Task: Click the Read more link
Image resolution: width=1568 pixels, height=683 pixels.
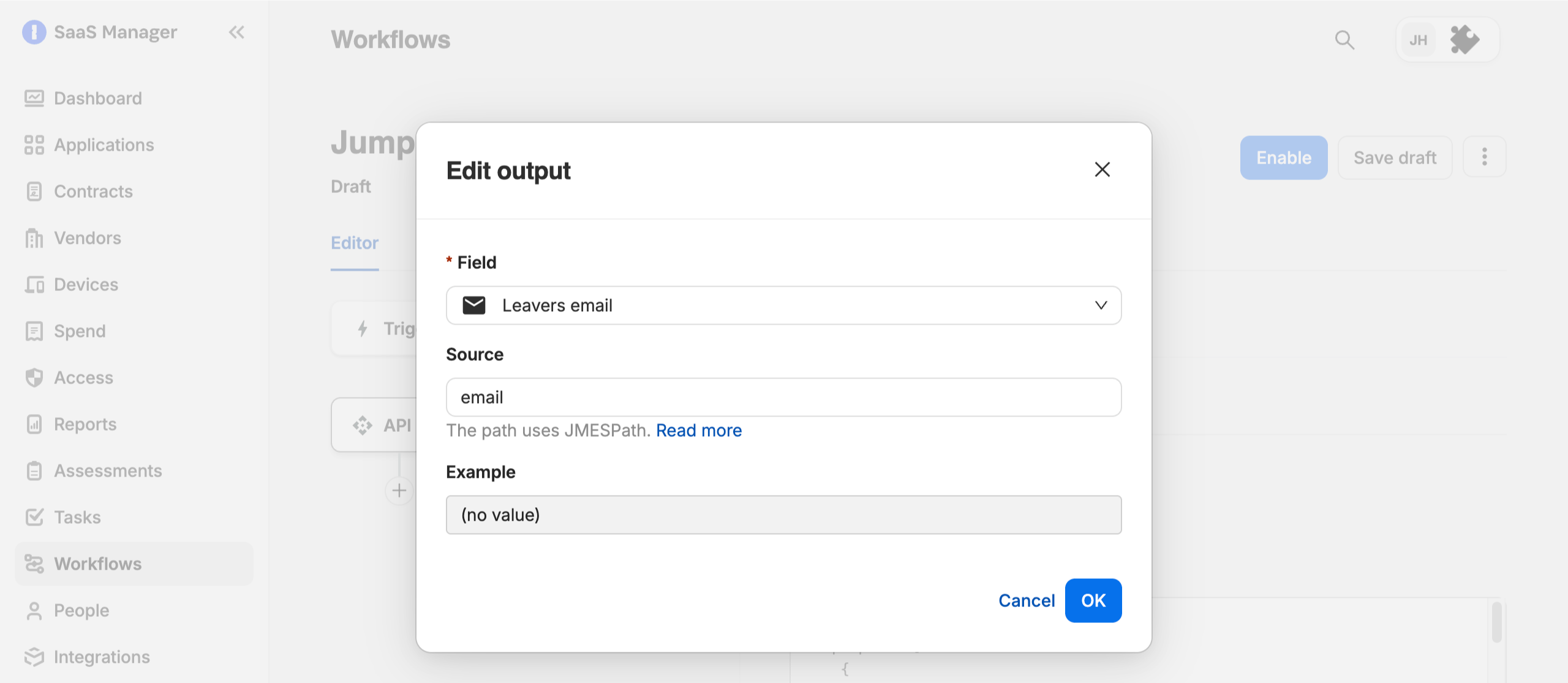Action: 699,431
